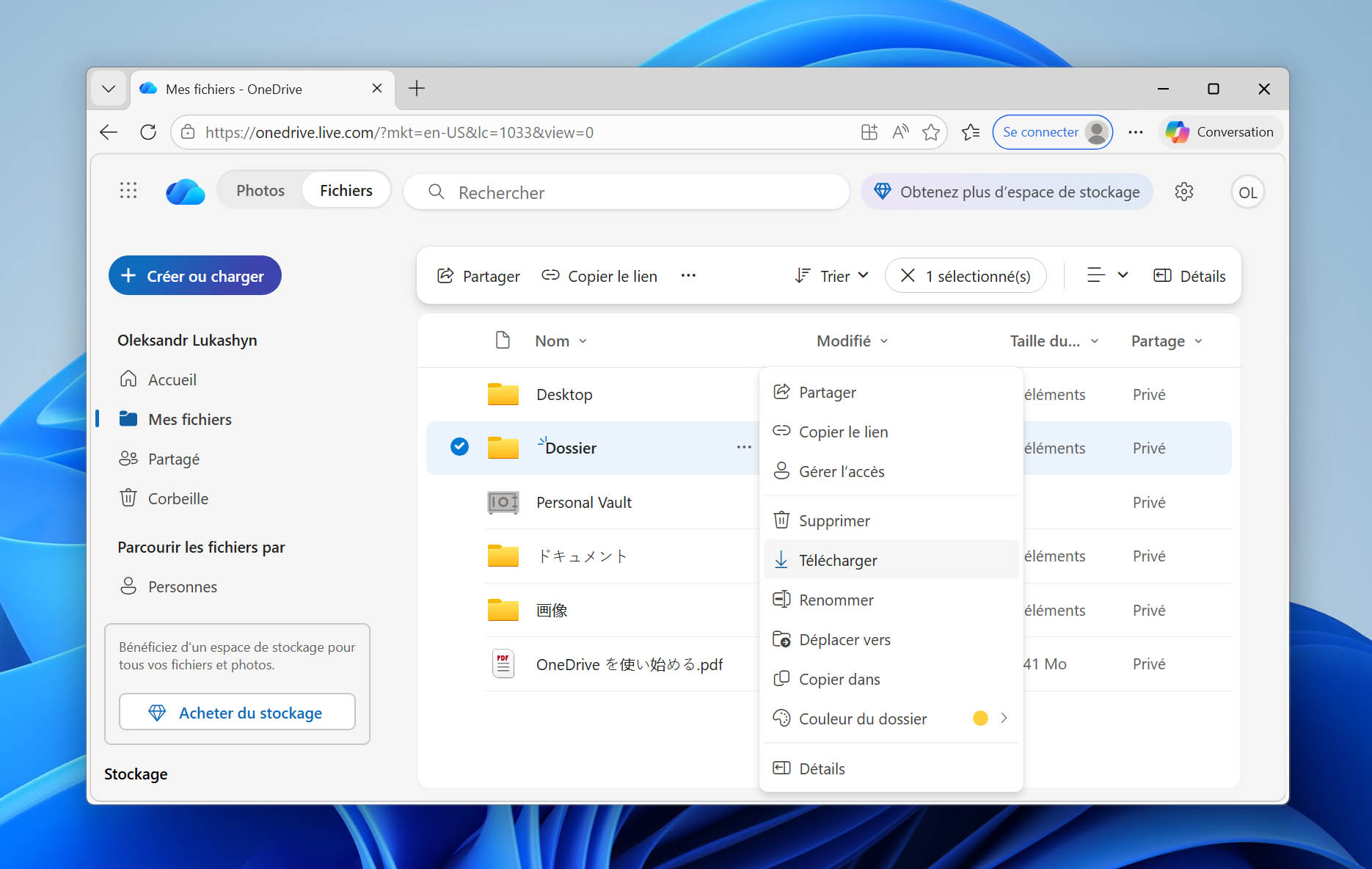This screenshot has height=869, width=1372.
Task: Select Télécharger menu item
Action: point(891,560)
